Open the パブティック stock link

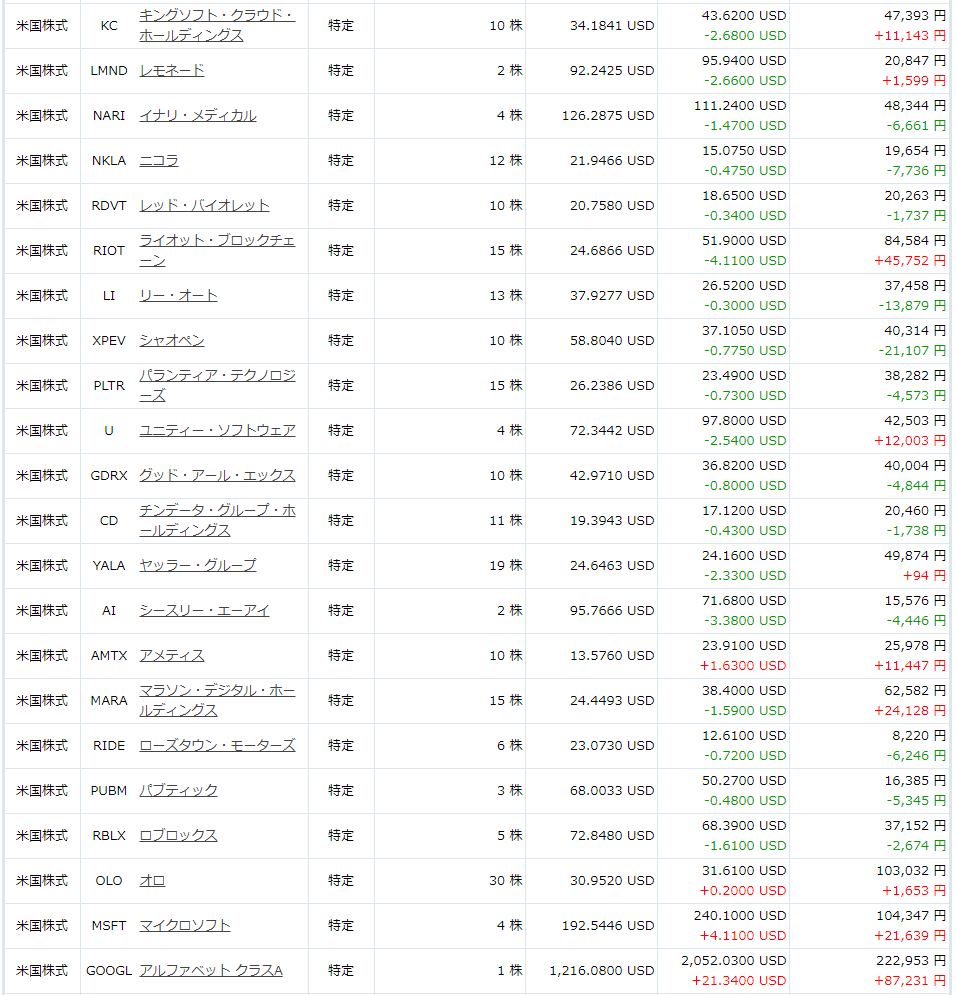pyautogui.click(x=178, y=791)
